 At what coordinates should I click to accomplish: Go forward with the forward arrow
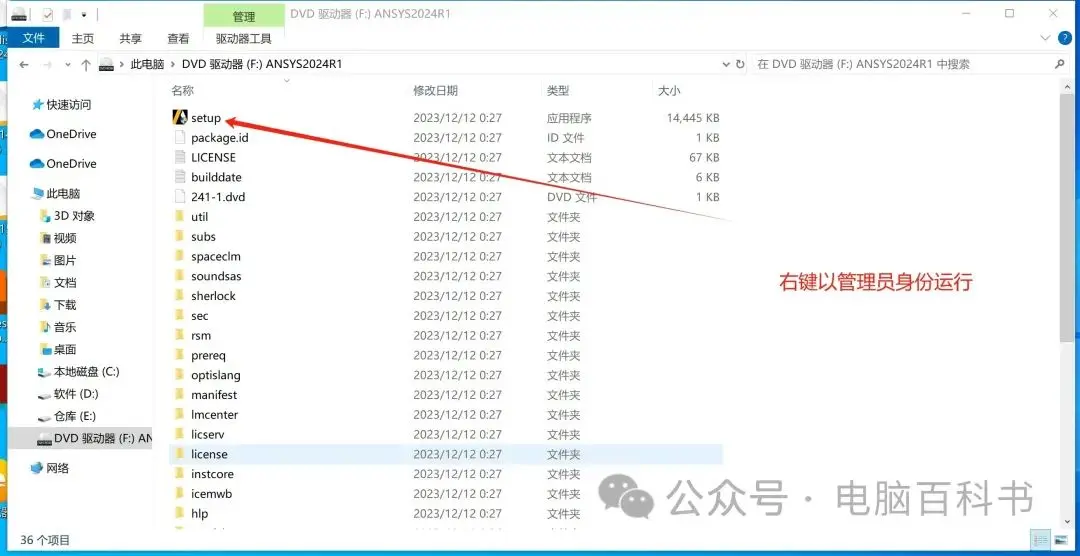click(47, 64)
